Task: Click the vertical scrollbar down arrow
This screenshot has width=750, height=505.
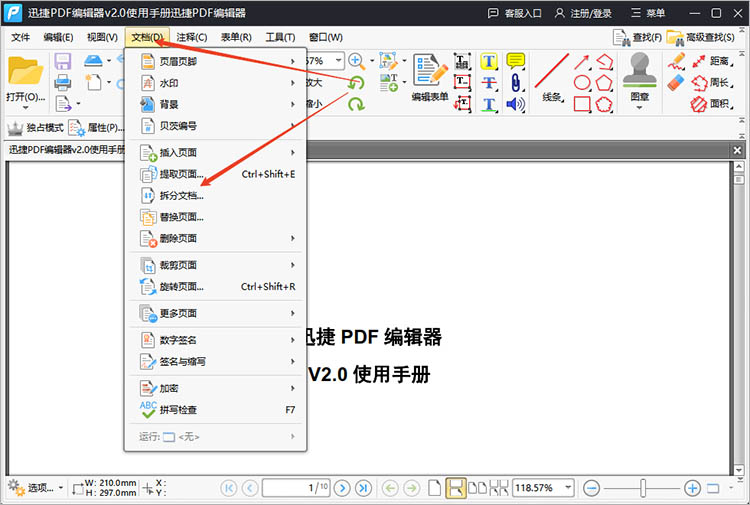Action: (739, 470)
